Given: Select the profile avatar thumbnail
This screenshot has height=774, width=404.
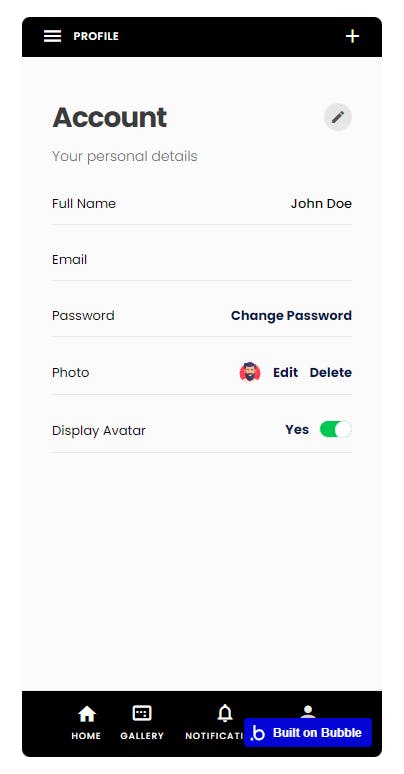Looking at the screenshot, I should click(250, 372).
